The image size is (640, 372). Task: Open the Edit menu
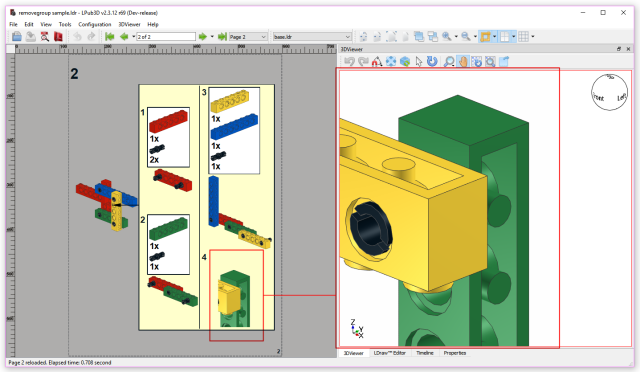coord(29,25)
